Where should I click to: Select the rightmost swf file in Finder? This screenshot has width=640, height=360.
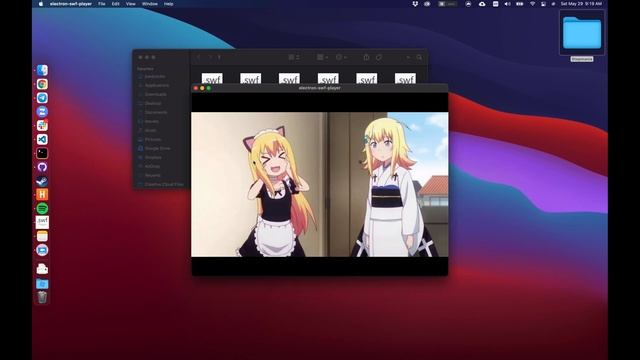coord(405,78)
